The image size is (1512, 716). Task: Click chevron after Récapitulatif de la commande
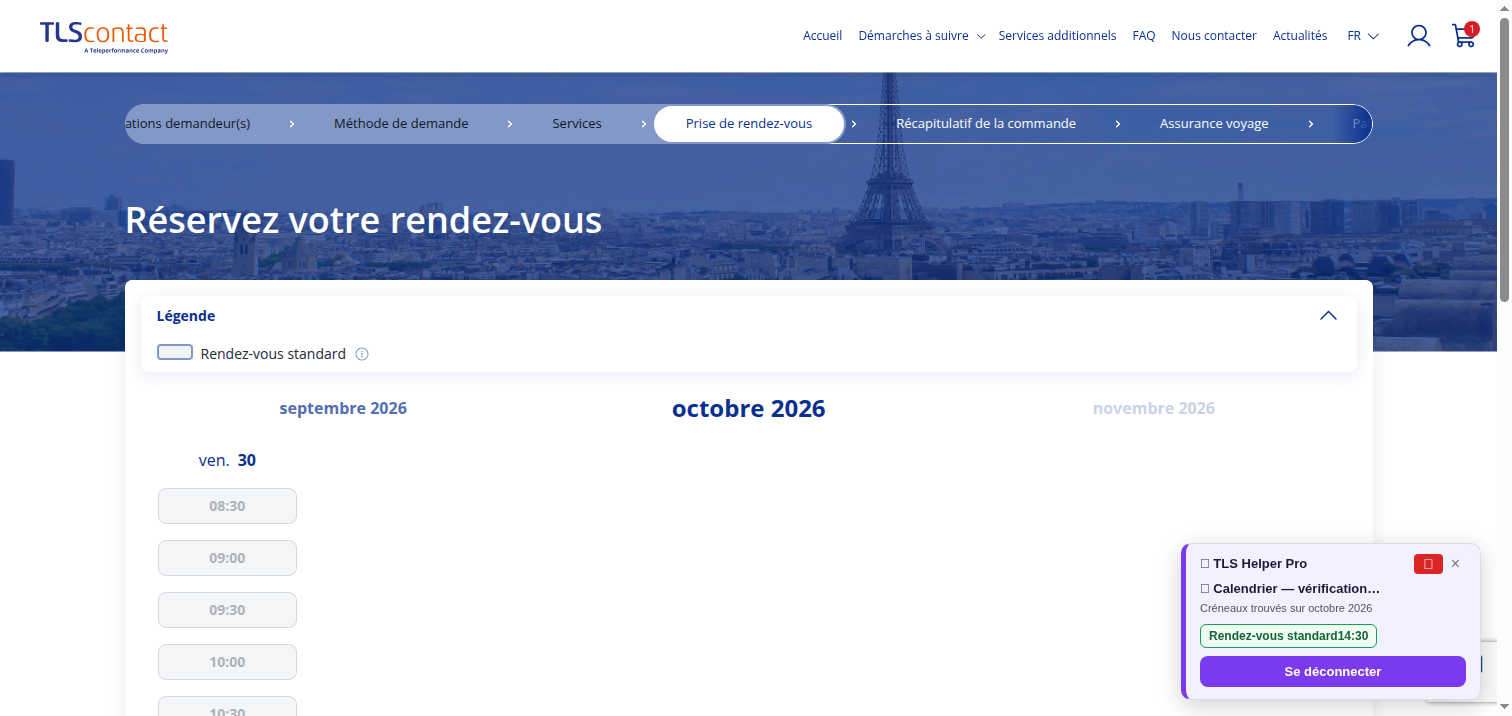pos(1118,124)
